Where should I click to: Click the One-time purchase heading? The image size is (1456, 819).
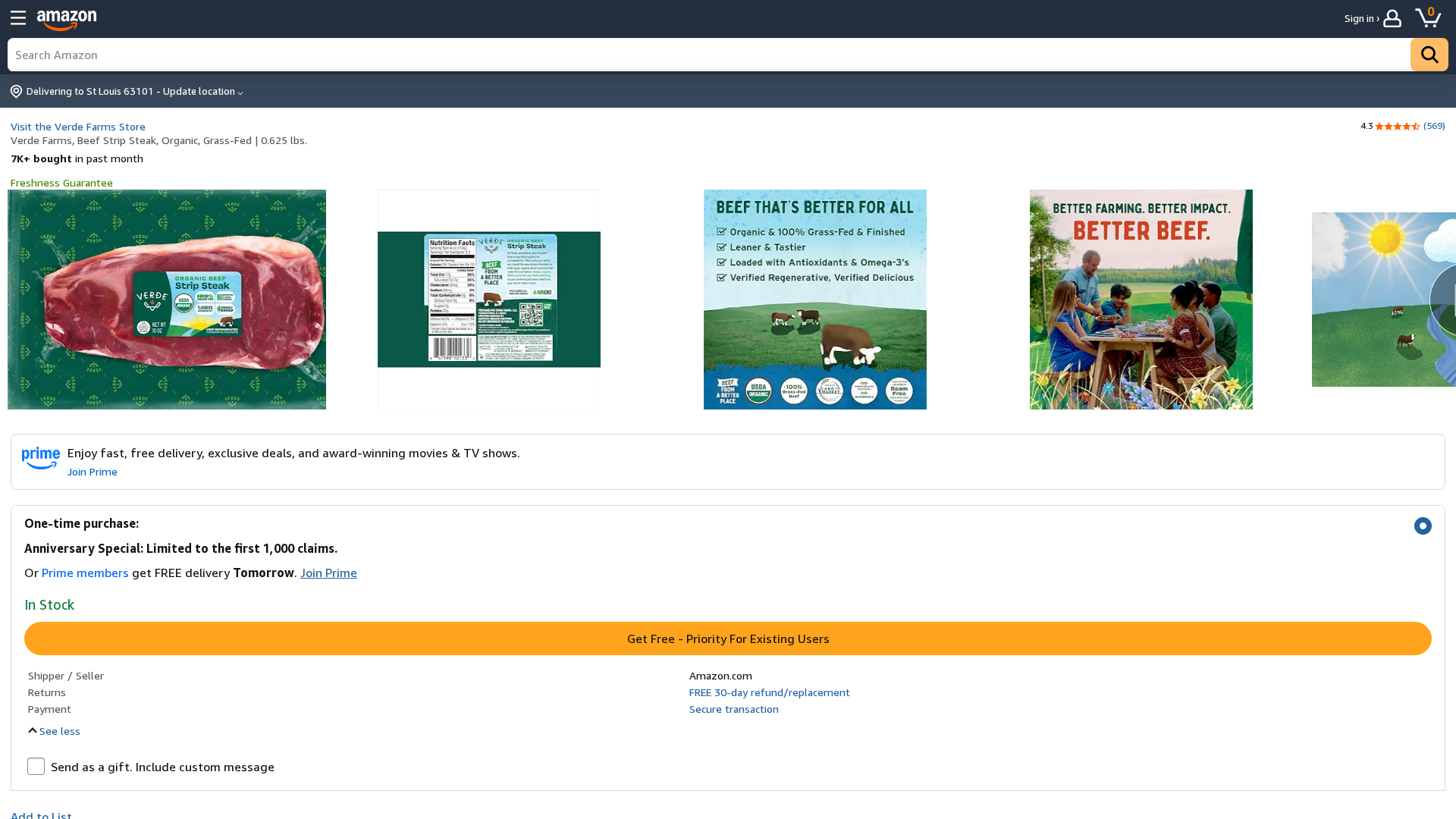[x=81, y=523]
